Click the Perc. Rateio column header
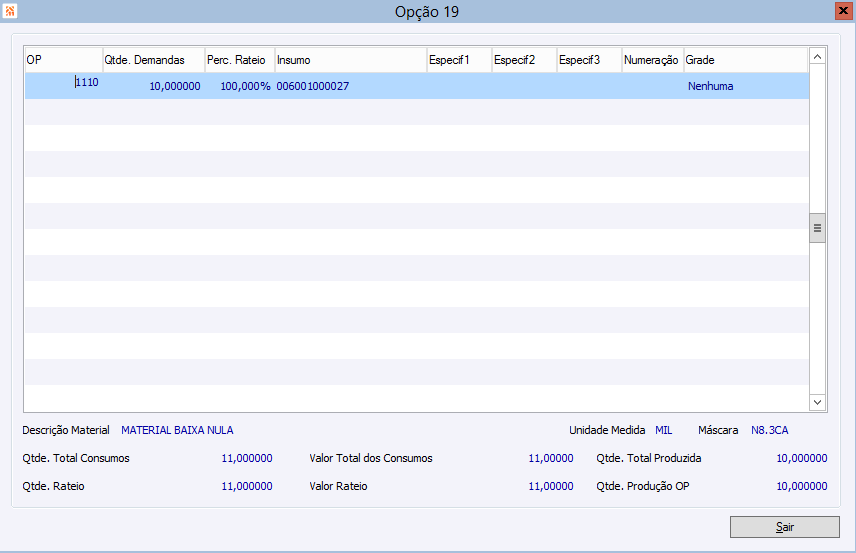This screenshot has height=553, width=856. pyautogui.click(x=240, y=60)
